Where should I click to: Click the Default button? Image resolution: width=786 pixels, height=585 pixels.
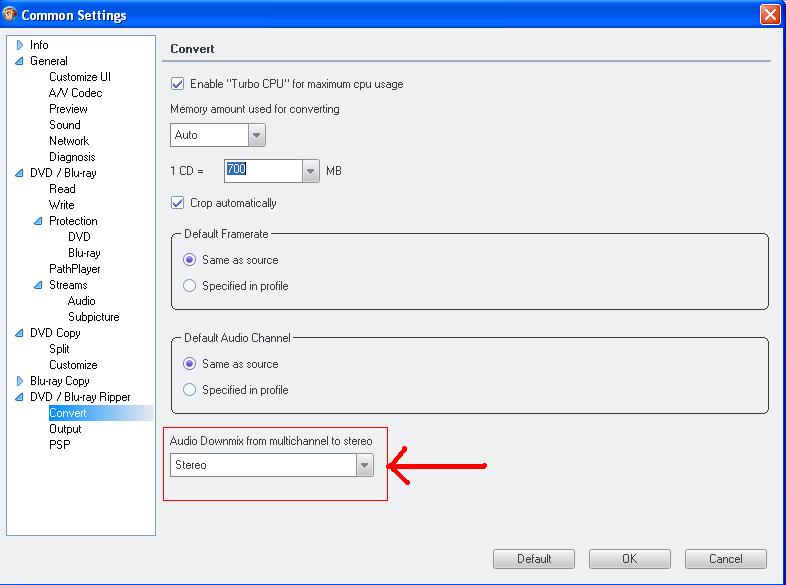[x=534, y=558]
